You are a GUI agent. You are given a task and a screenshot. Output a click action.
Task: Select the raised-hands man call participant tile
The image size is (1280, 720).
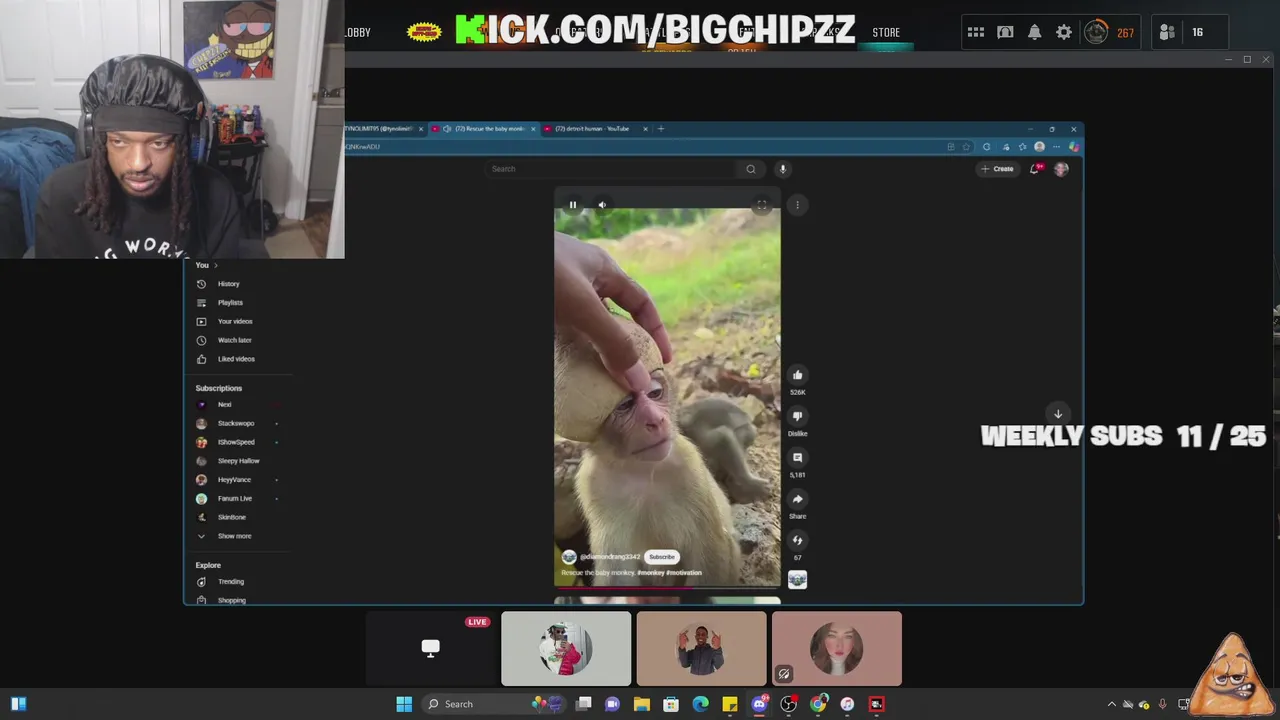[x=701, y=649]
